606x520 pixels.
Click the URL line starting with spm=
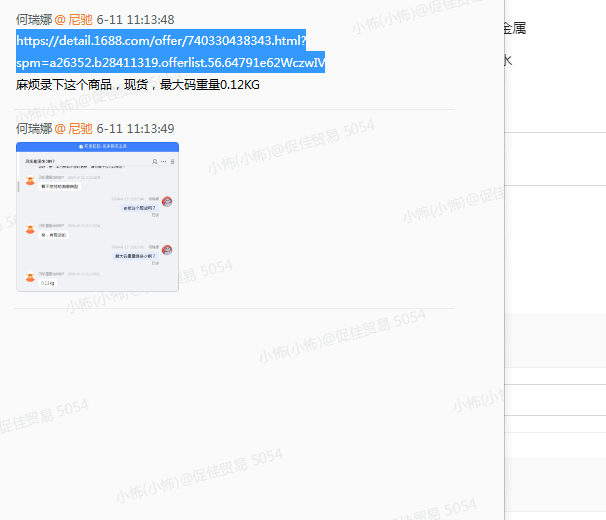point(170,63)
